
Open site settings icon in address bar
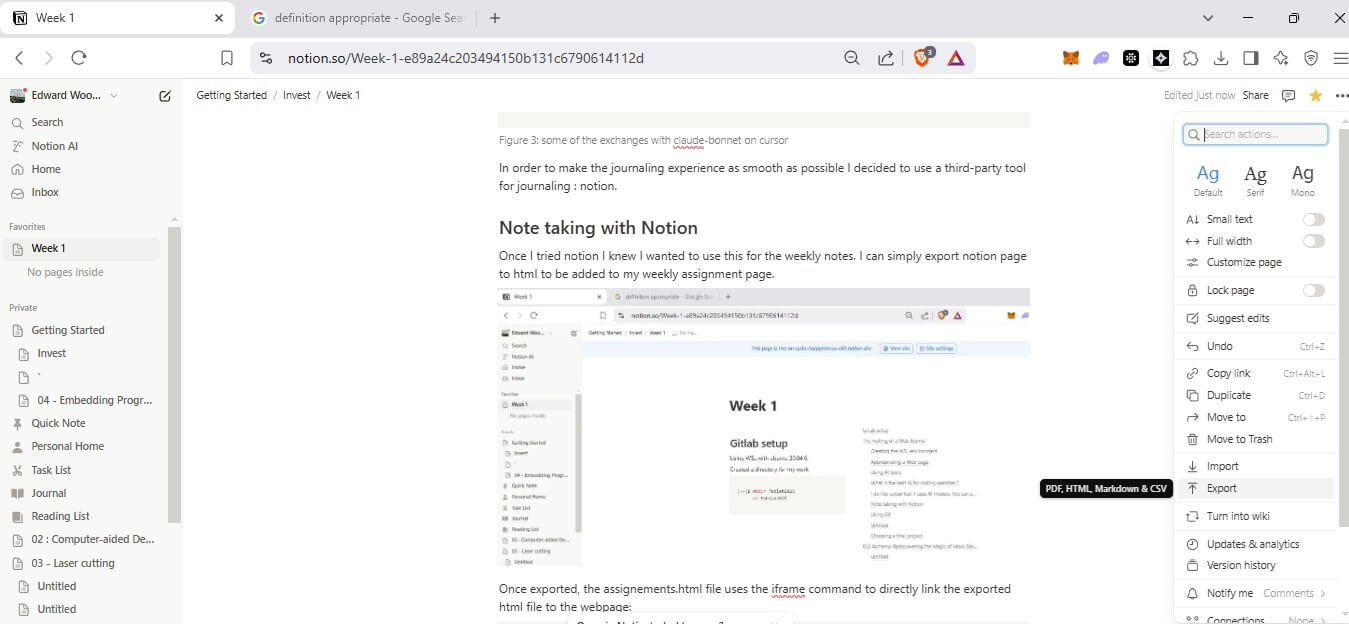tap(265, 58)
